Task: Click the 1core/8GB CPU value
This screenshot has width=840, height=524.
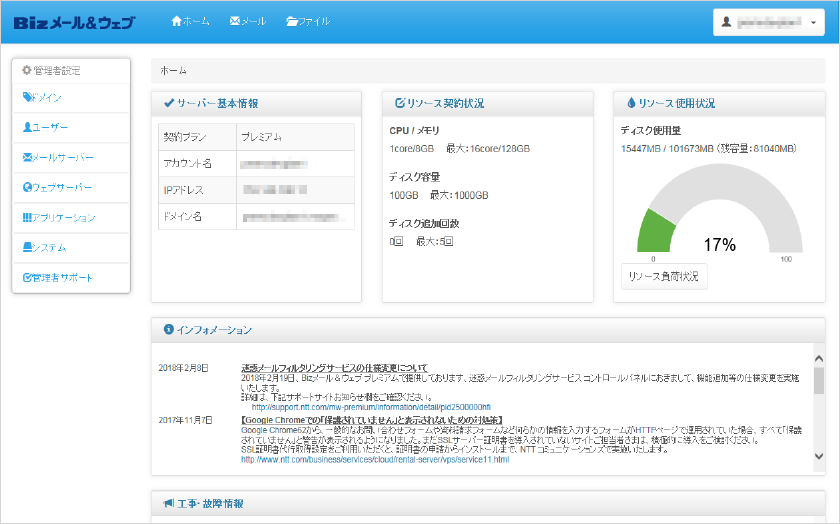Action: [x=411, y=148]
